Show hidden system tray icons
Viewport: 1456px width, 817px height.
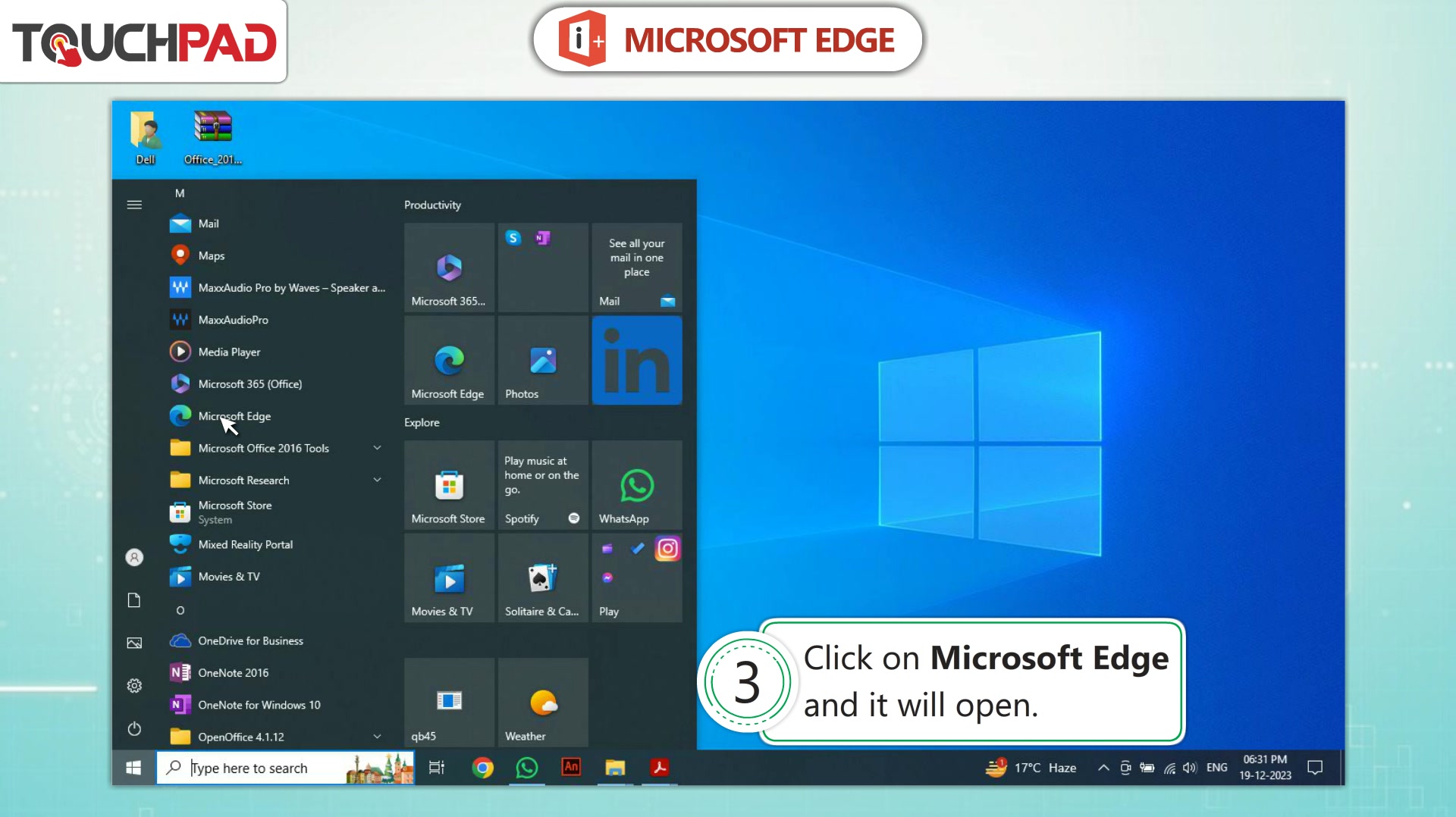(1103, 768)
